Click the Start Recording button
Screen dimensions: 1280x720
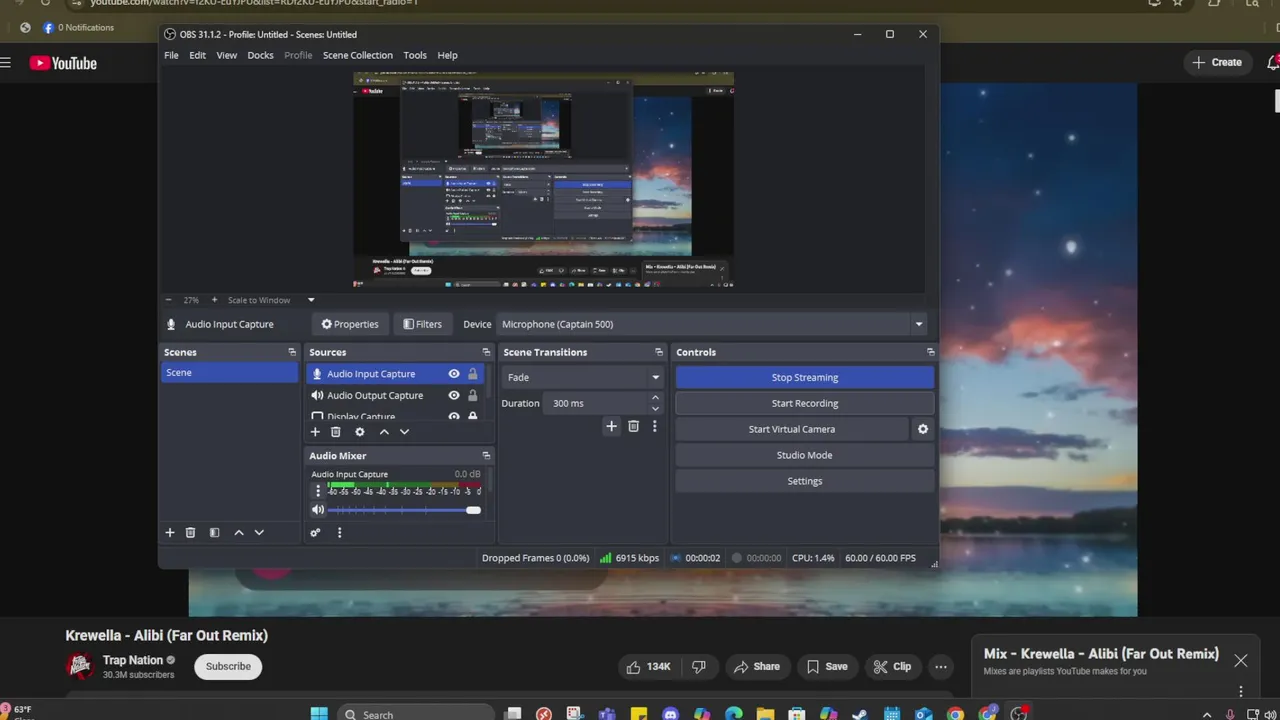click(x=805, y=403)
